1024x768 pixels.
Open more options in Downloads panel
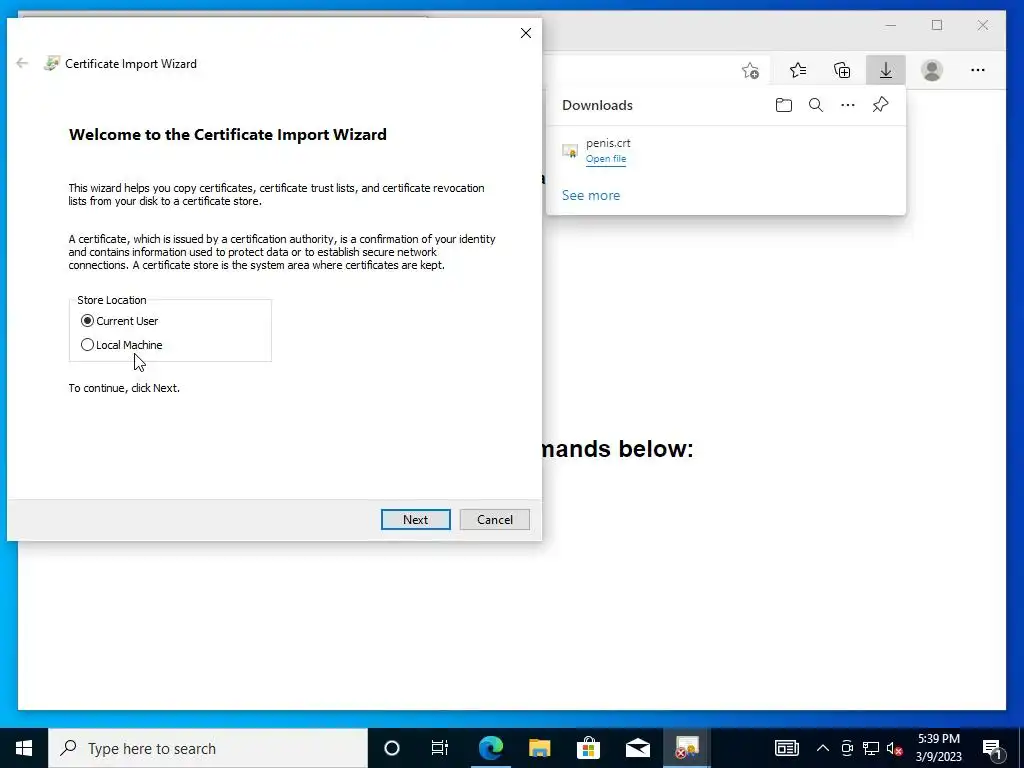tap(848, 105)
